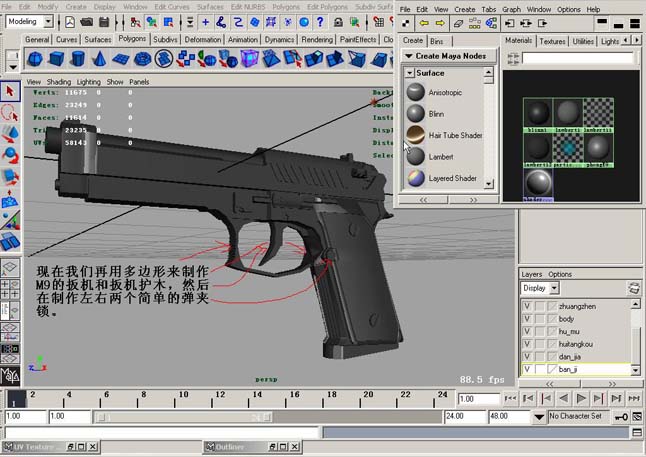Create a polygon torus from shelf
Screen dimensions: 646x457
(143, 59)
